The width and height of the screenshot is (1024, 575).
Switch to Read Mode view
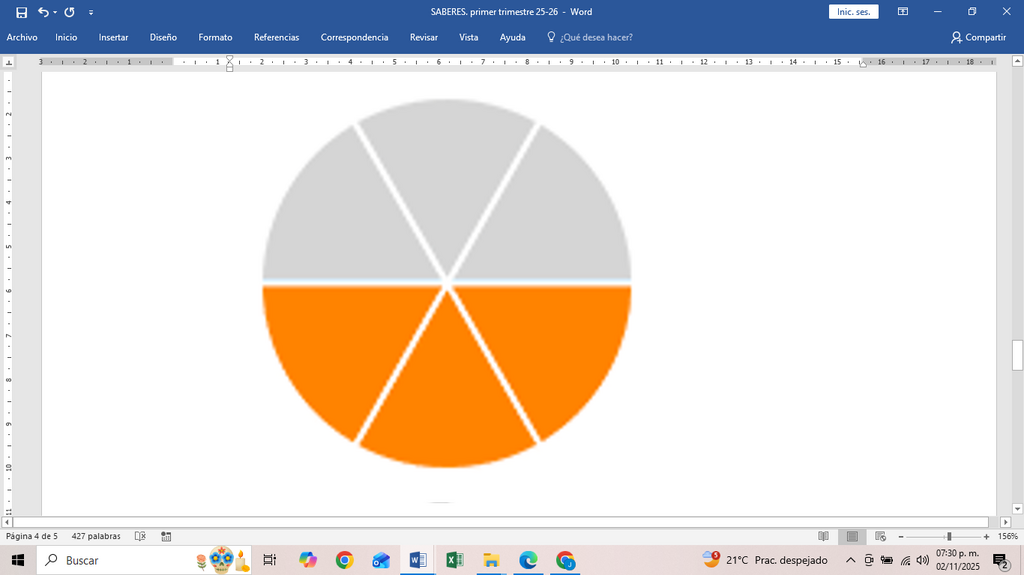(824, 536)
